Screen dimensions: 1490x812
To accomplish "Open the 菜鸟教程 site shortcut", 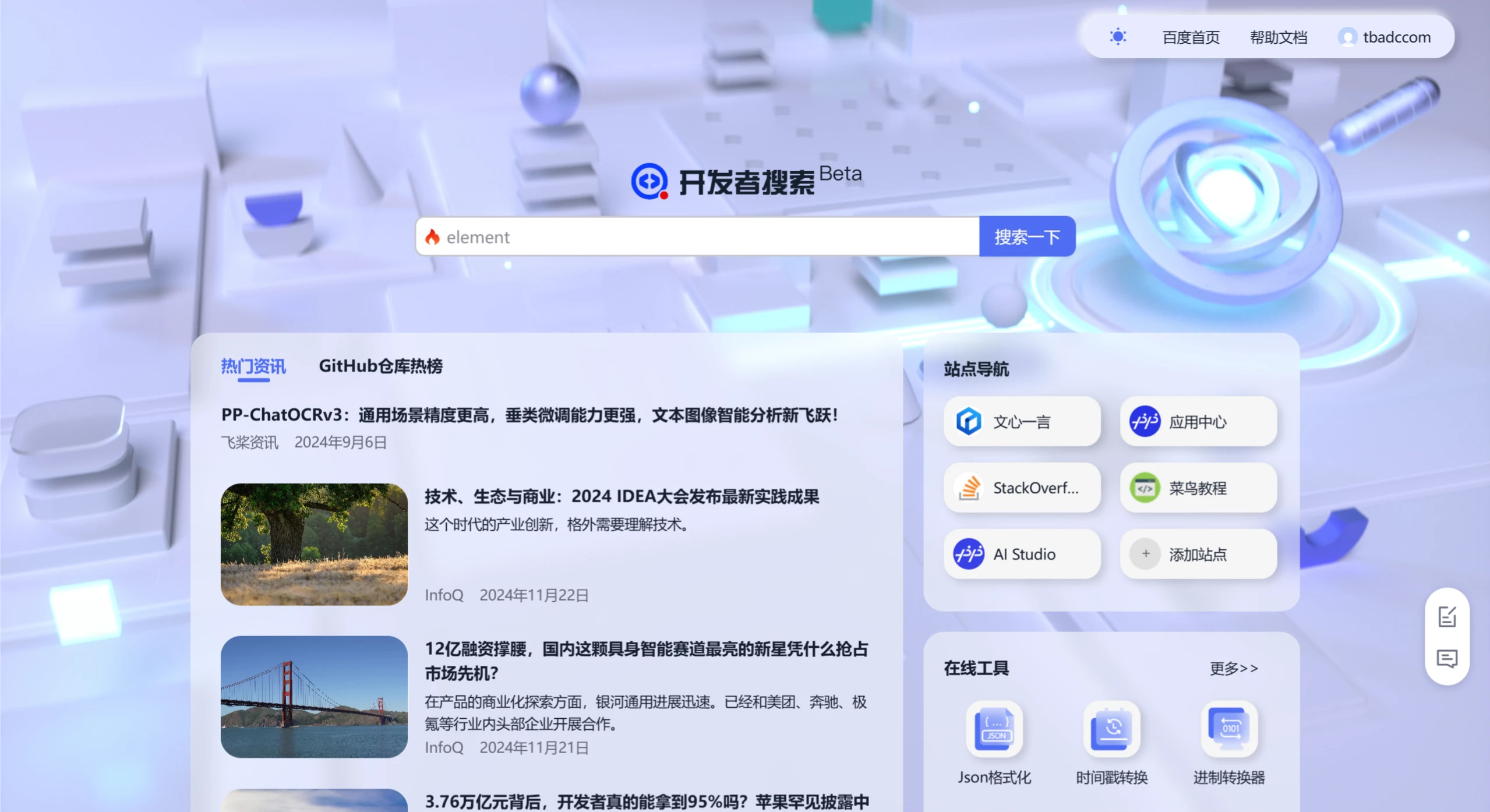I will click(x=1197, y=488).
